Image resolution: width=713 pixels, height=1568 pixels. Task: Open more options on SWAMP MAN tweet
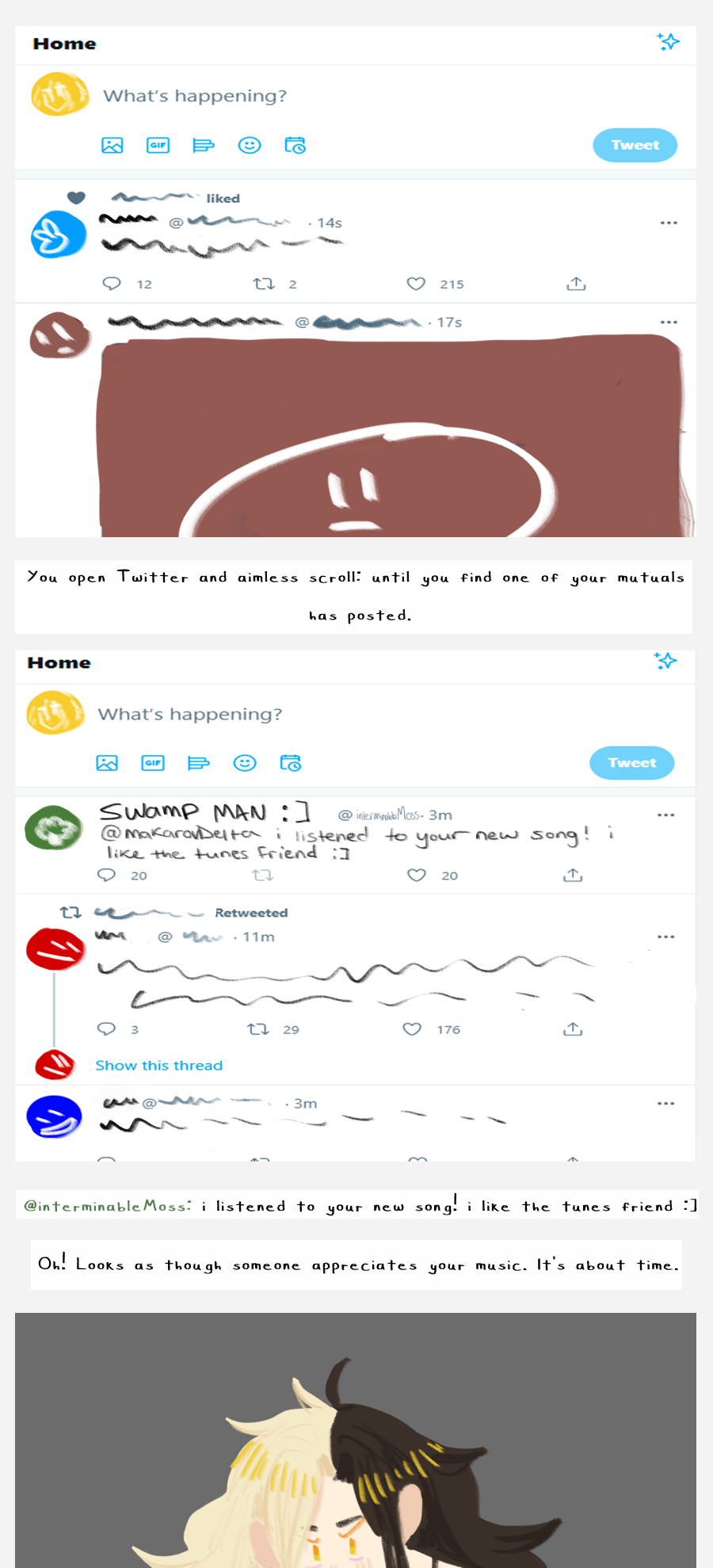(x=665, y=815)
